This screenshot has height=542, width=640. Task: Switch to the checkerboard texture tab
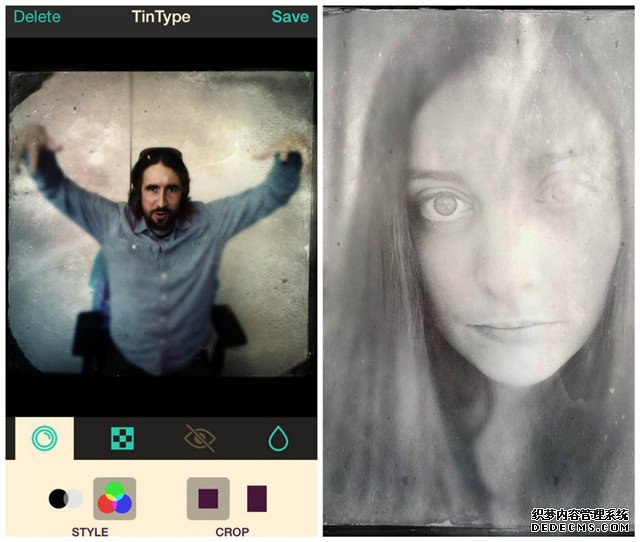[122, 438]
